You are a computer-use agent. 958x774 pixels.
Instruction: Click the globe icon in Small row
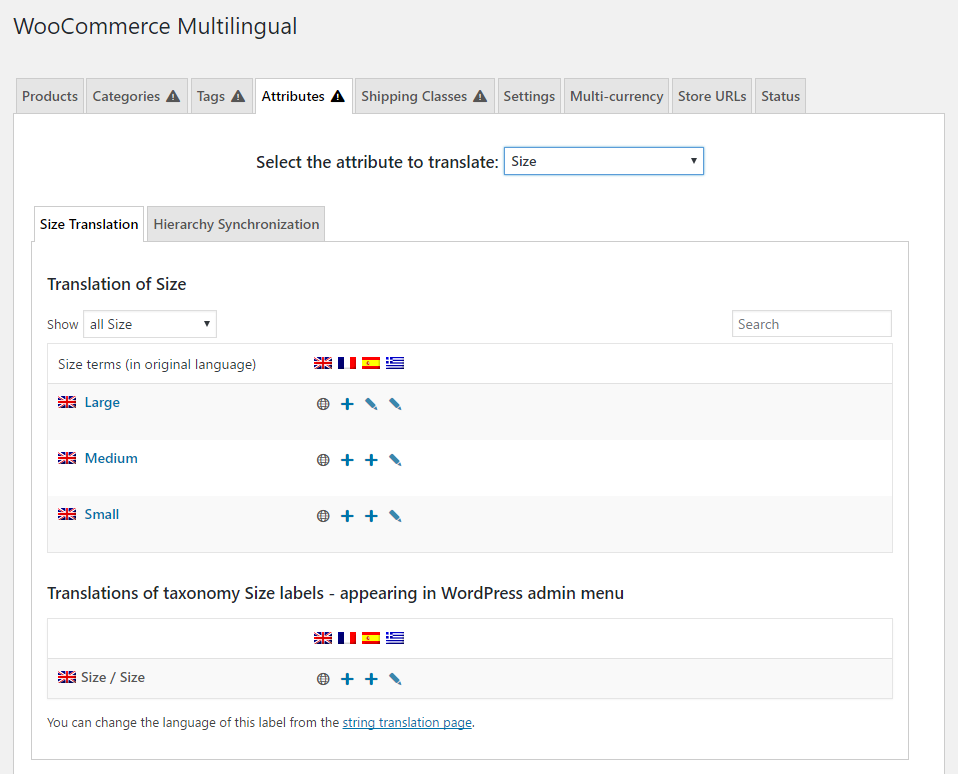[323, 516]
